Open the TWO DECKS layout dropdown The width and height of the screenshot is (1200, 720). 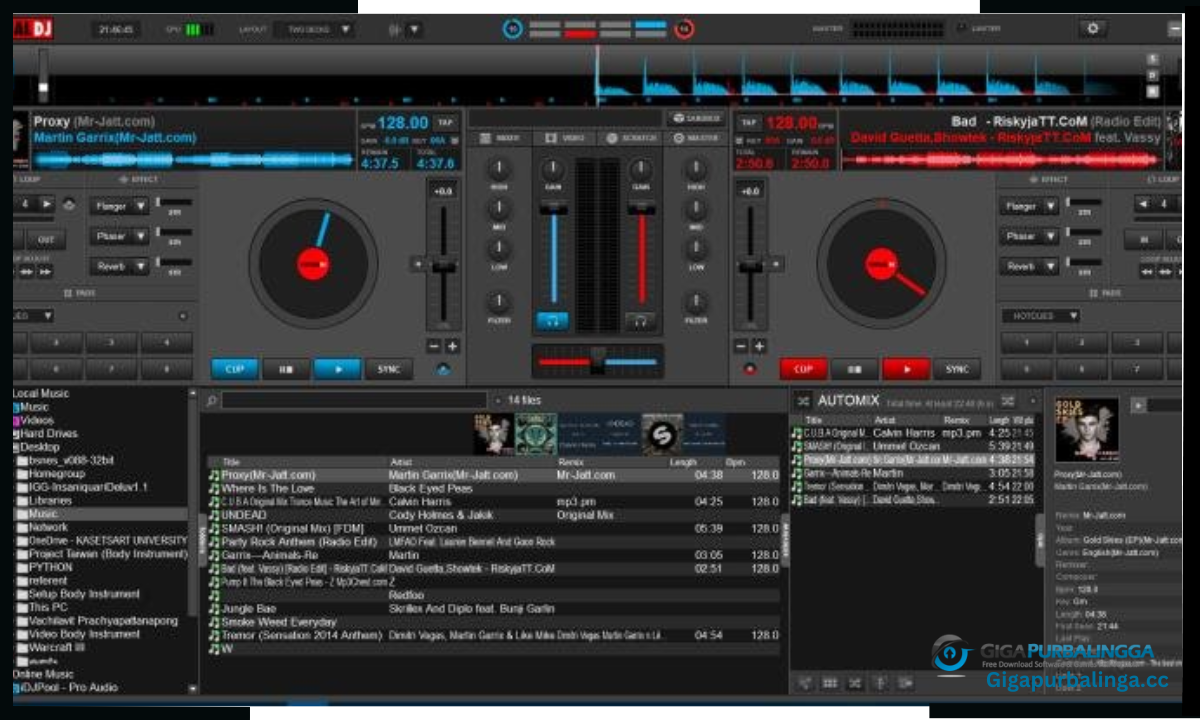pyautogui.click(x=314, y=29)
